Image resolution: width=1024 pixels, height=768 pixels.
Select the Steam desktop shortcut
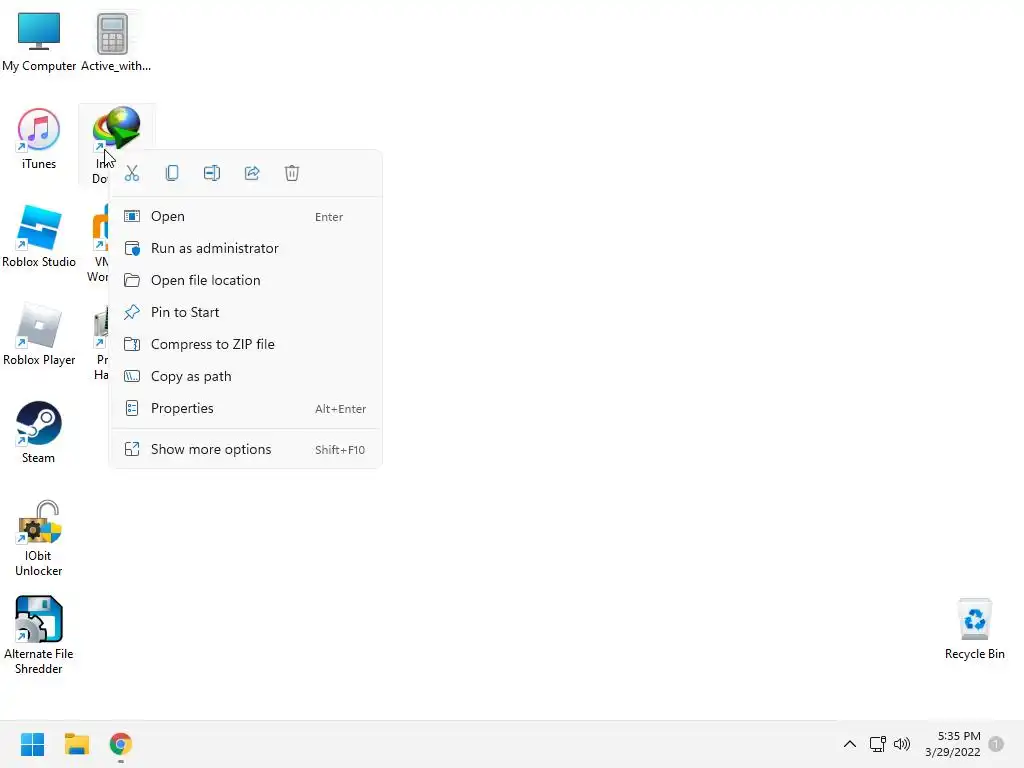tap(39, 432)
